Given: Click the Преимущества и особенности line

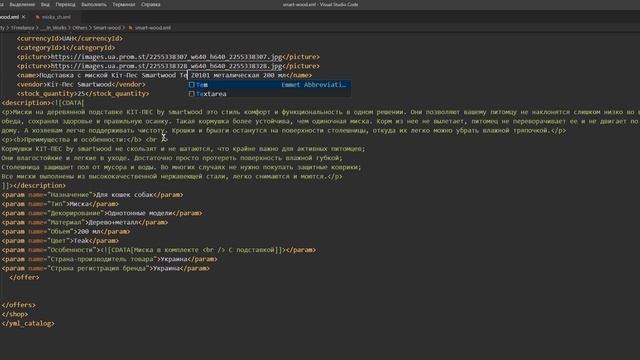Looking at the screenshot, I should [85, 140].
